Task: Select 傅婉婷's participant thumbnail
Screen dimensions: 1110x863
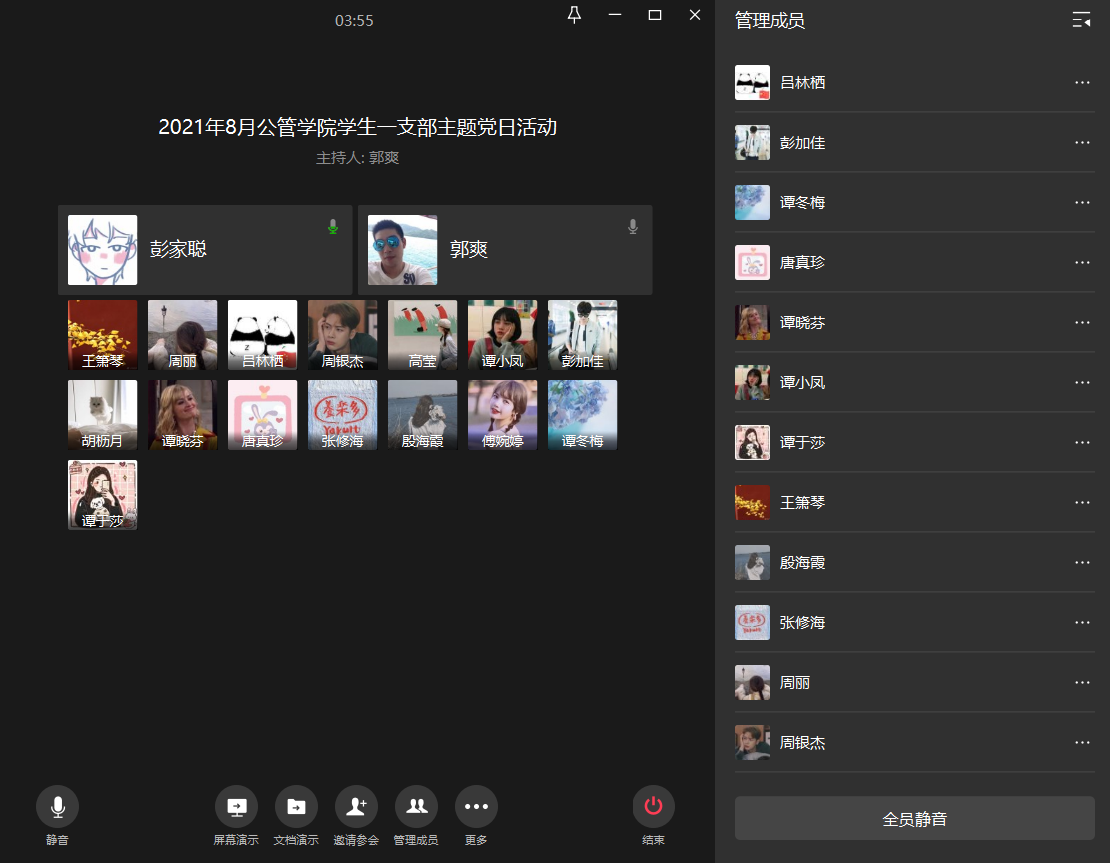Action: pyautogui.click(x=502, y=415)
